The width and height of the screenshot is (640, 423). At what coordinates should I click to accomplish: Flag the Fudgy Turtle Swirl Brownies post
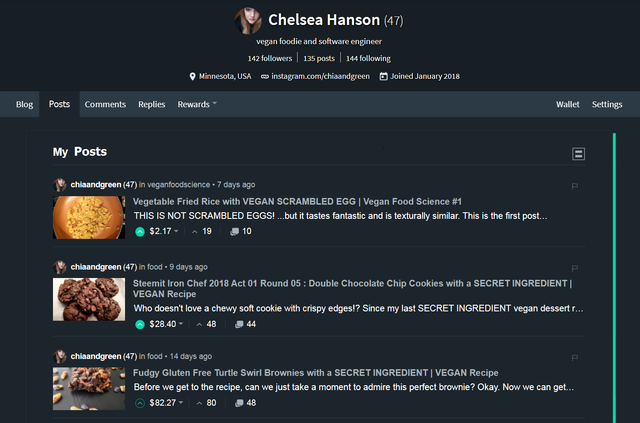click(575, 358)
